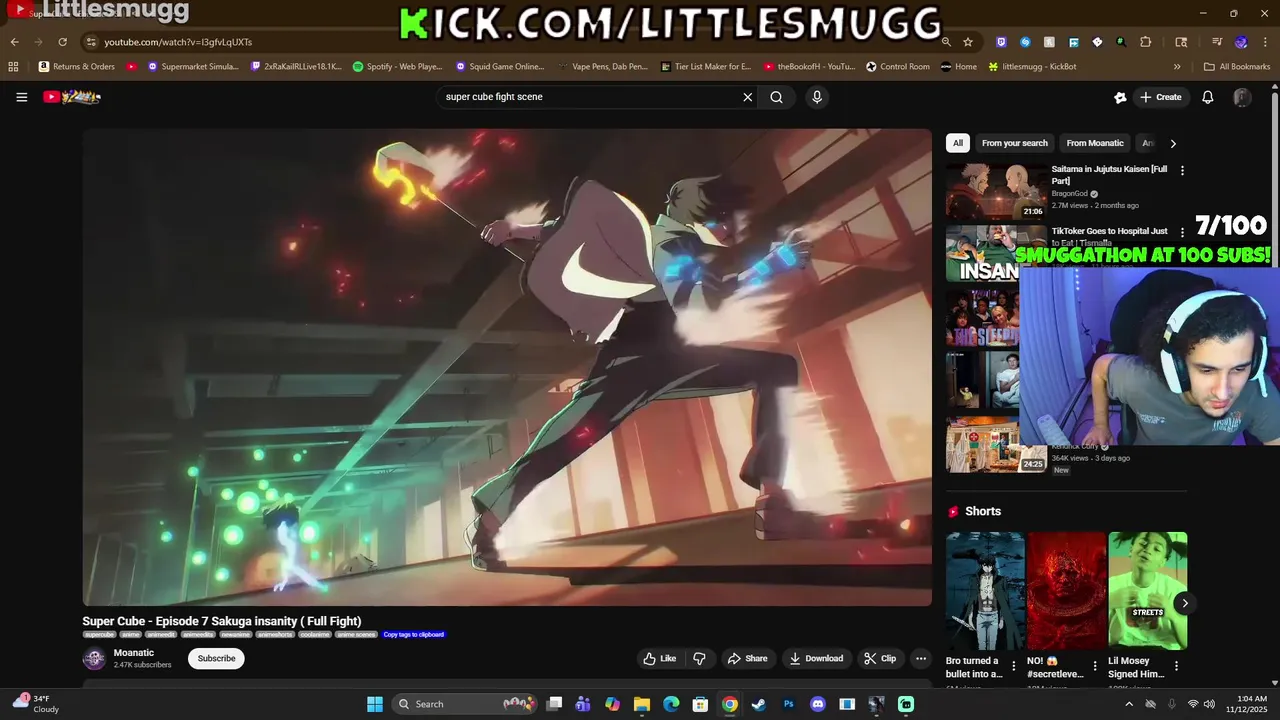Viewport: 1280px width, 720px height.
Task: Go to YouTube home via the logo
Action: [x=72, y=97]
